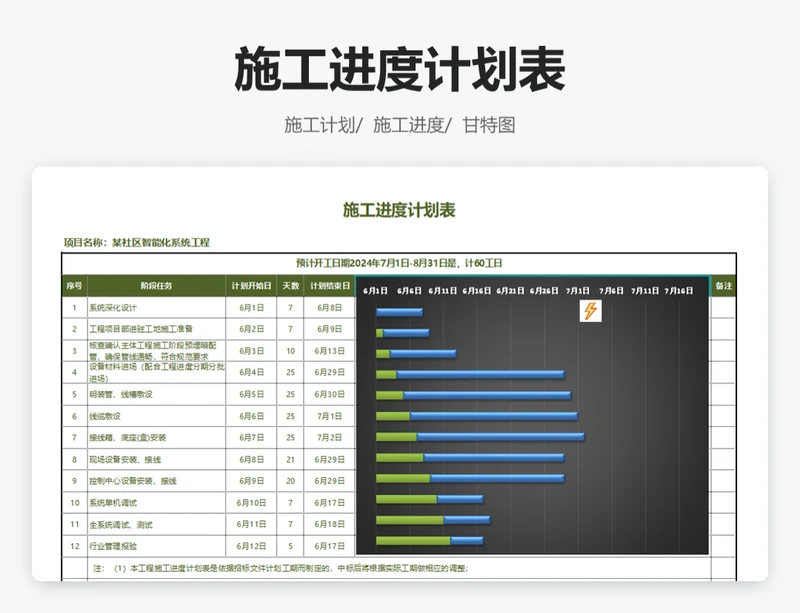800x613 pixels.
Task: Click the 7月1日 axis label in the chart
Action: [578, 291]
